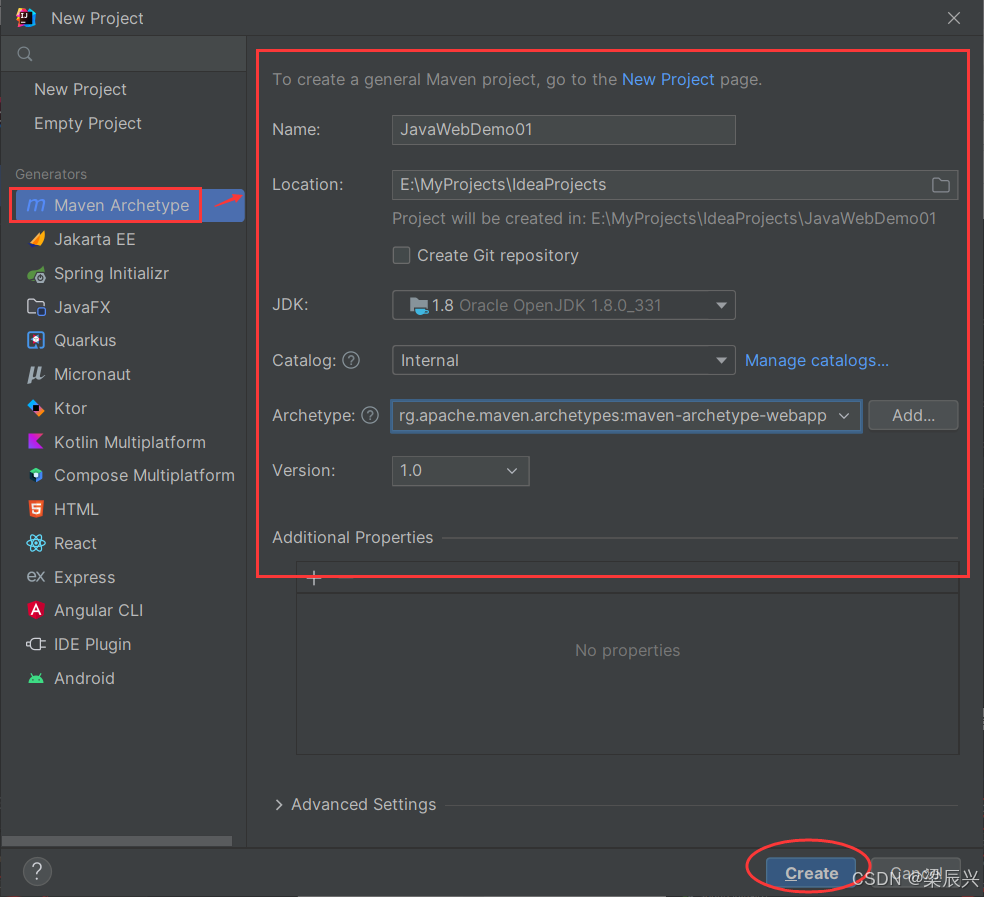Screen dimensions: 984x897
Task: Select JavaFX generator label
Action: (x=82, y=307)
